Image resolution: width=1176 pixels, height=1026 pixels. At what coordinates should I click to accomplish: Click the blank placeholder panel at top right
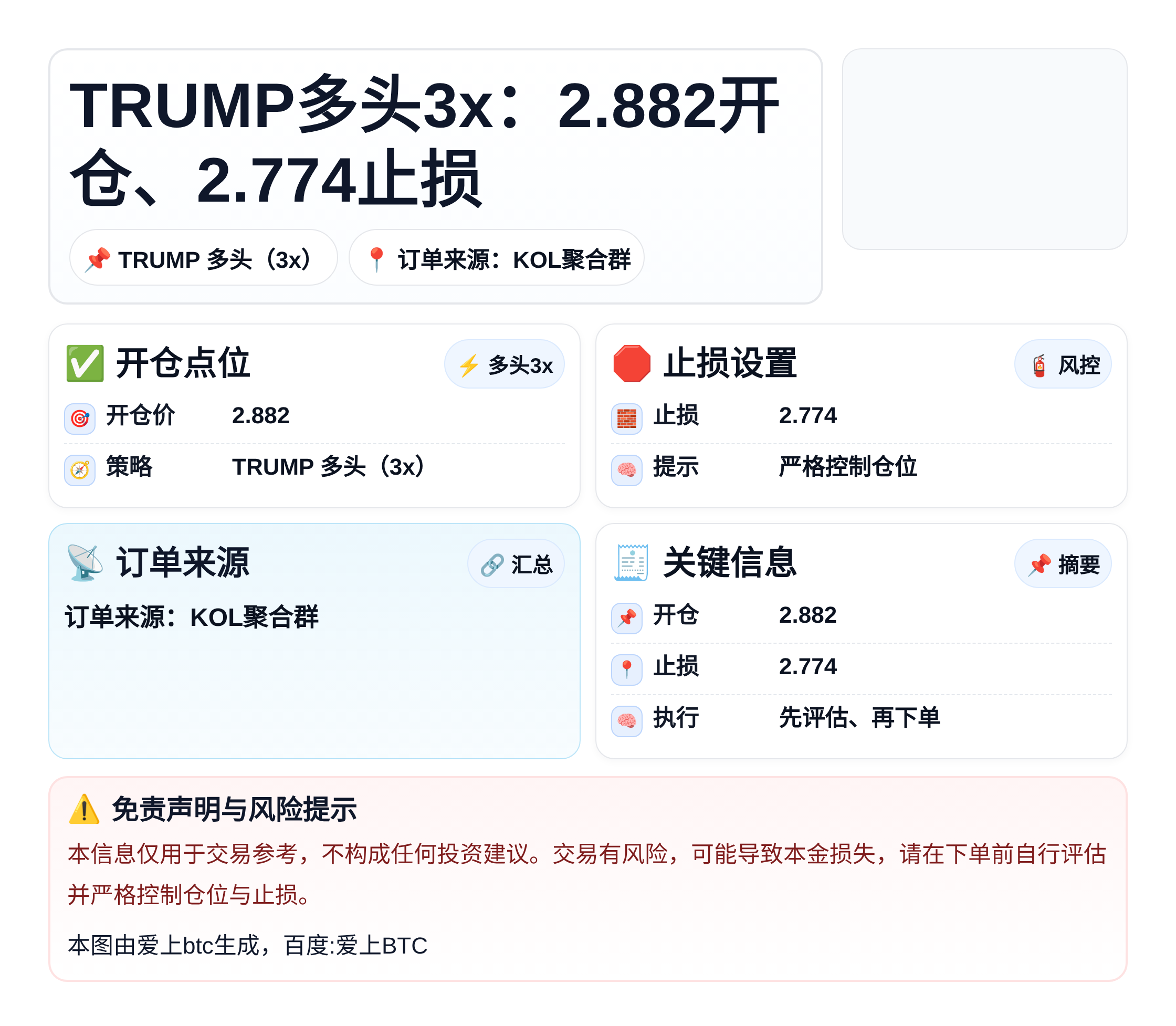pyautogui.click(x=985, y=149)
